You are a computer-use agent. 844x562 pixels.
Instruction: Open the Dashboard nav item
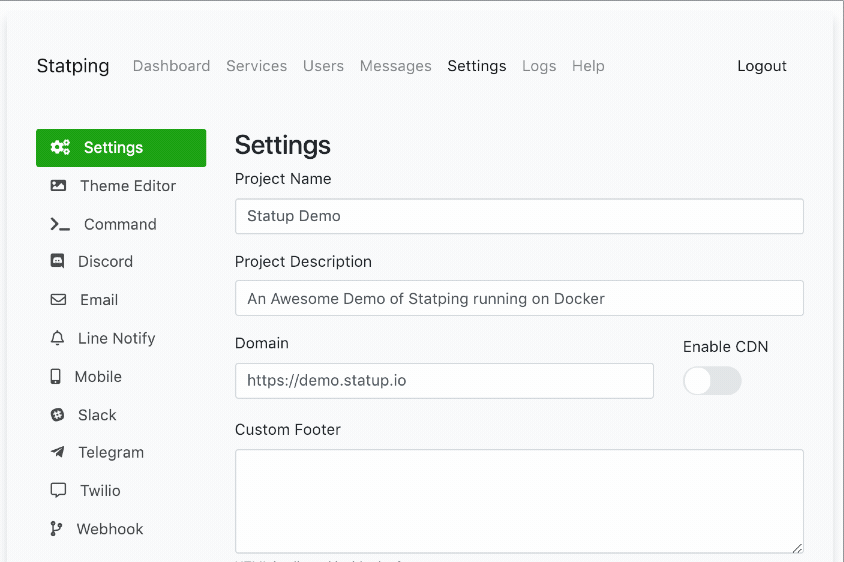171,66
